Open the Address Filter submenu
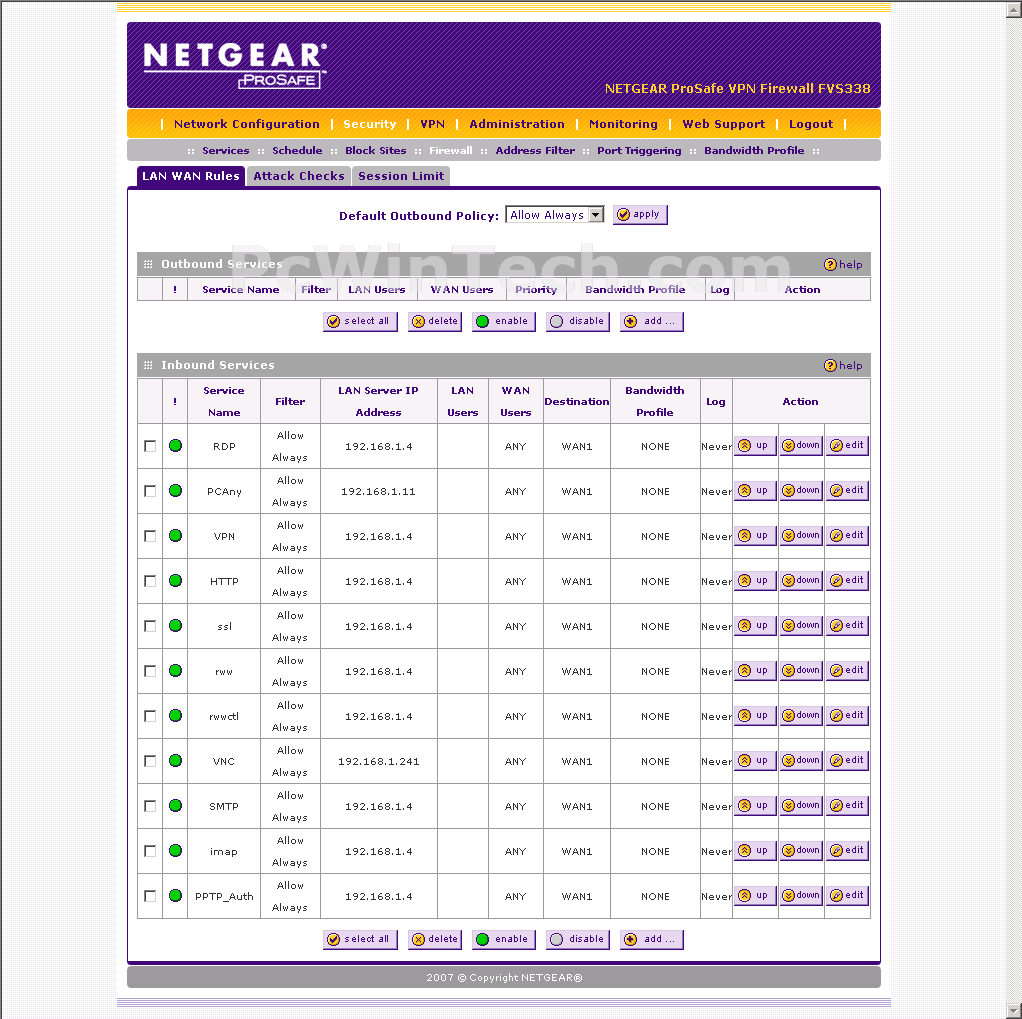The height and width of the screenshot is (1019, 1022). pos(535,151)
